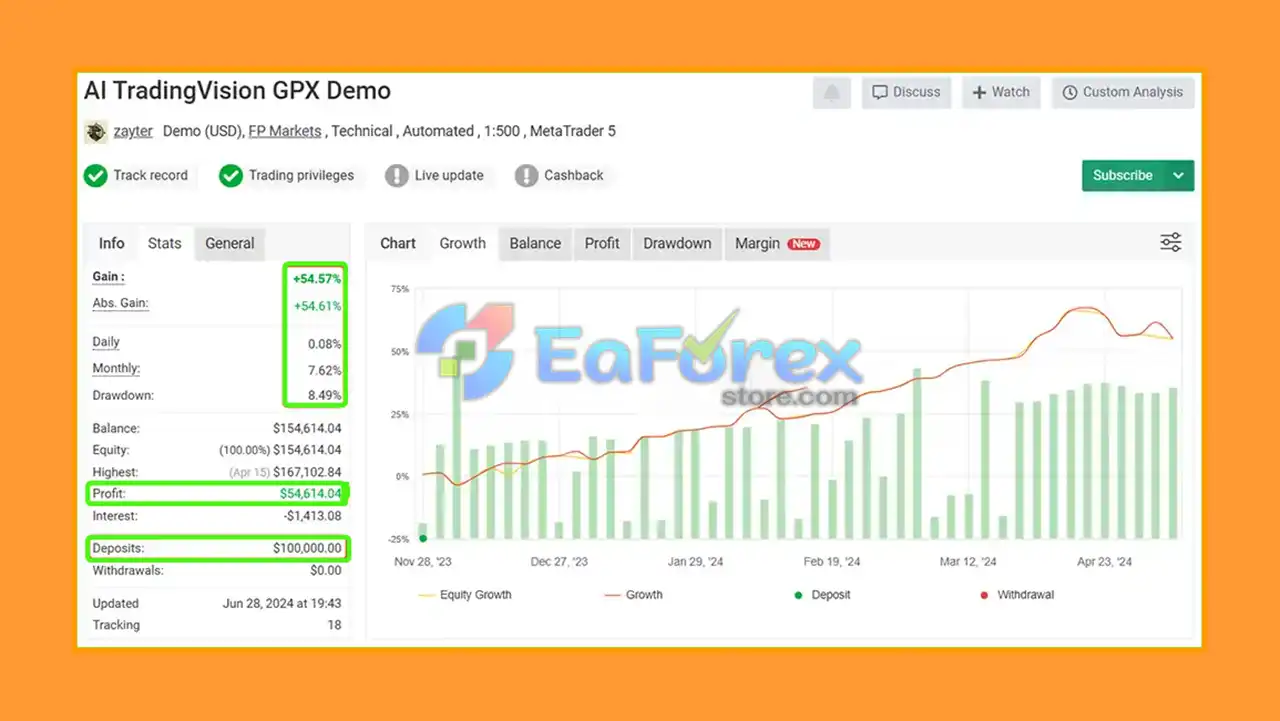Switch to the Info tab
The height and width of the screenshot is (721, 1280).
point(111,243)
